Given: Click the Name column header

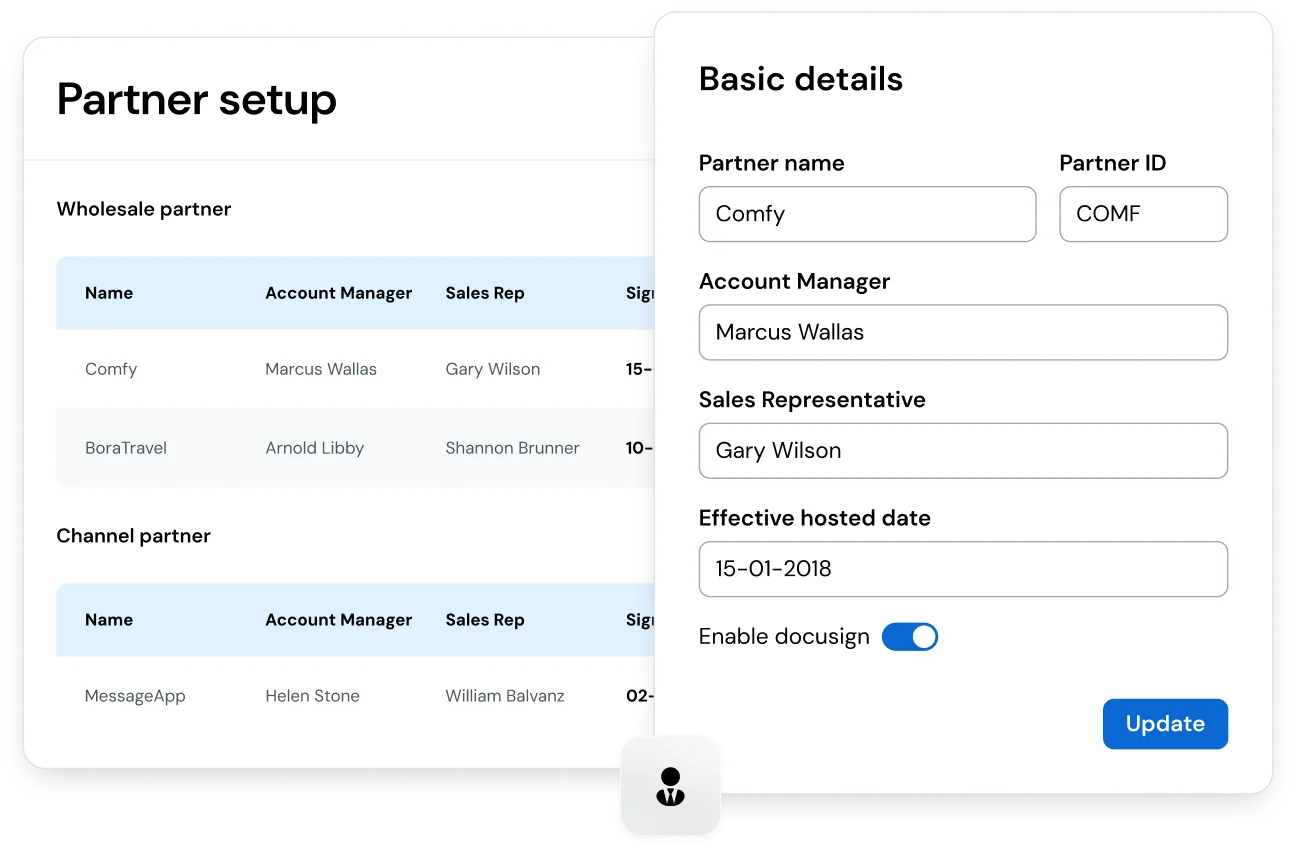Looking at the screenshot, I should coord(108,293).
